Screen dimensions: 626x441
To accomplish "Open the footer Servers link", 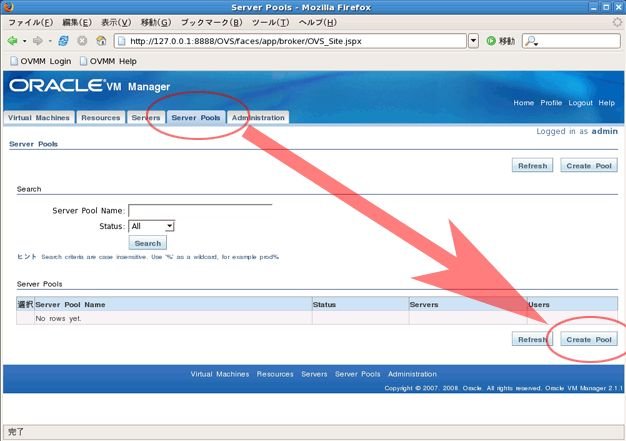I will click(314, 374).
